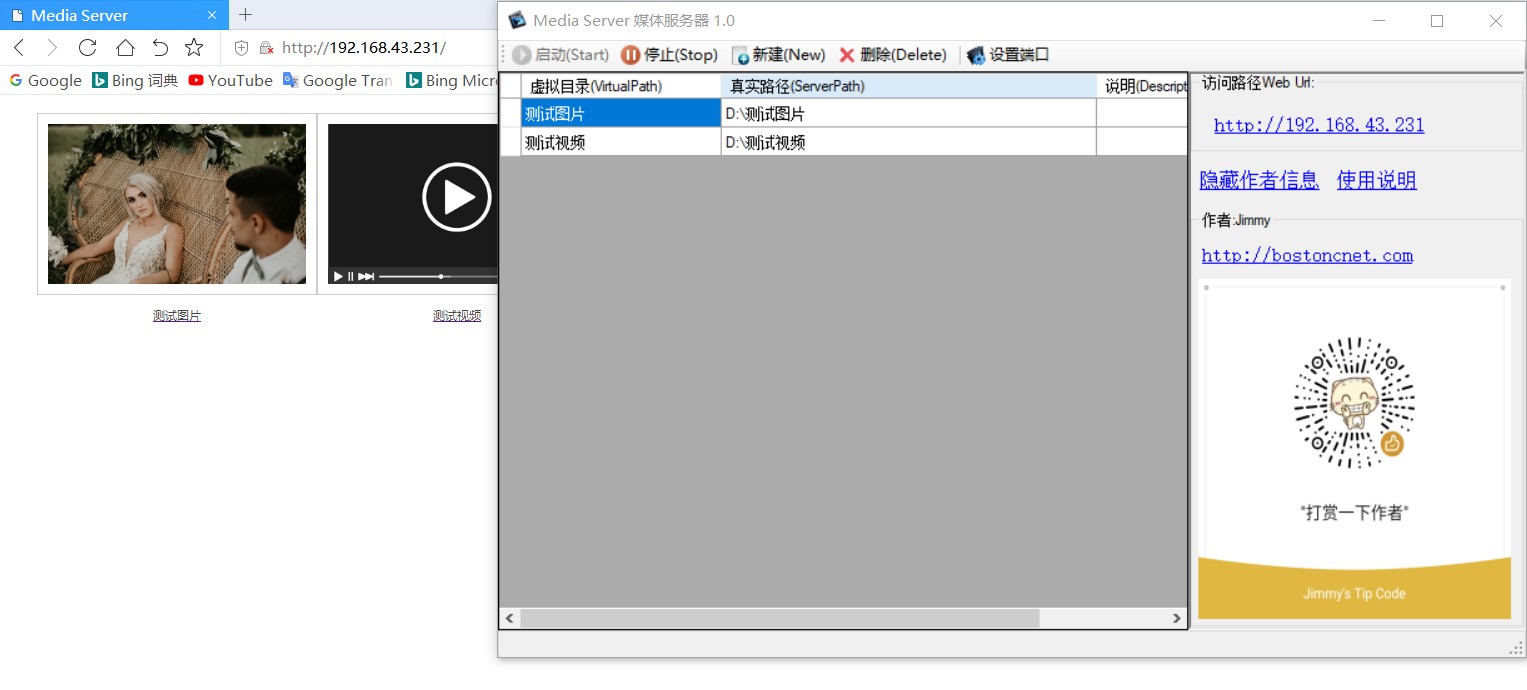
Task: Click the wedding photo thumbnail
Action: point(177,204)
